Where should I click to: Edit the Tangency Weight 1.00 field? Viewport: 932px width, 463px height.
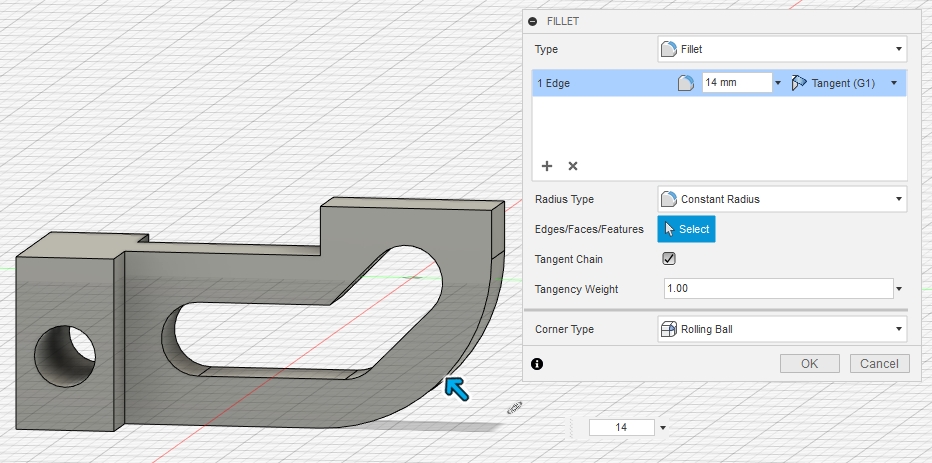[x=779, y=288]
